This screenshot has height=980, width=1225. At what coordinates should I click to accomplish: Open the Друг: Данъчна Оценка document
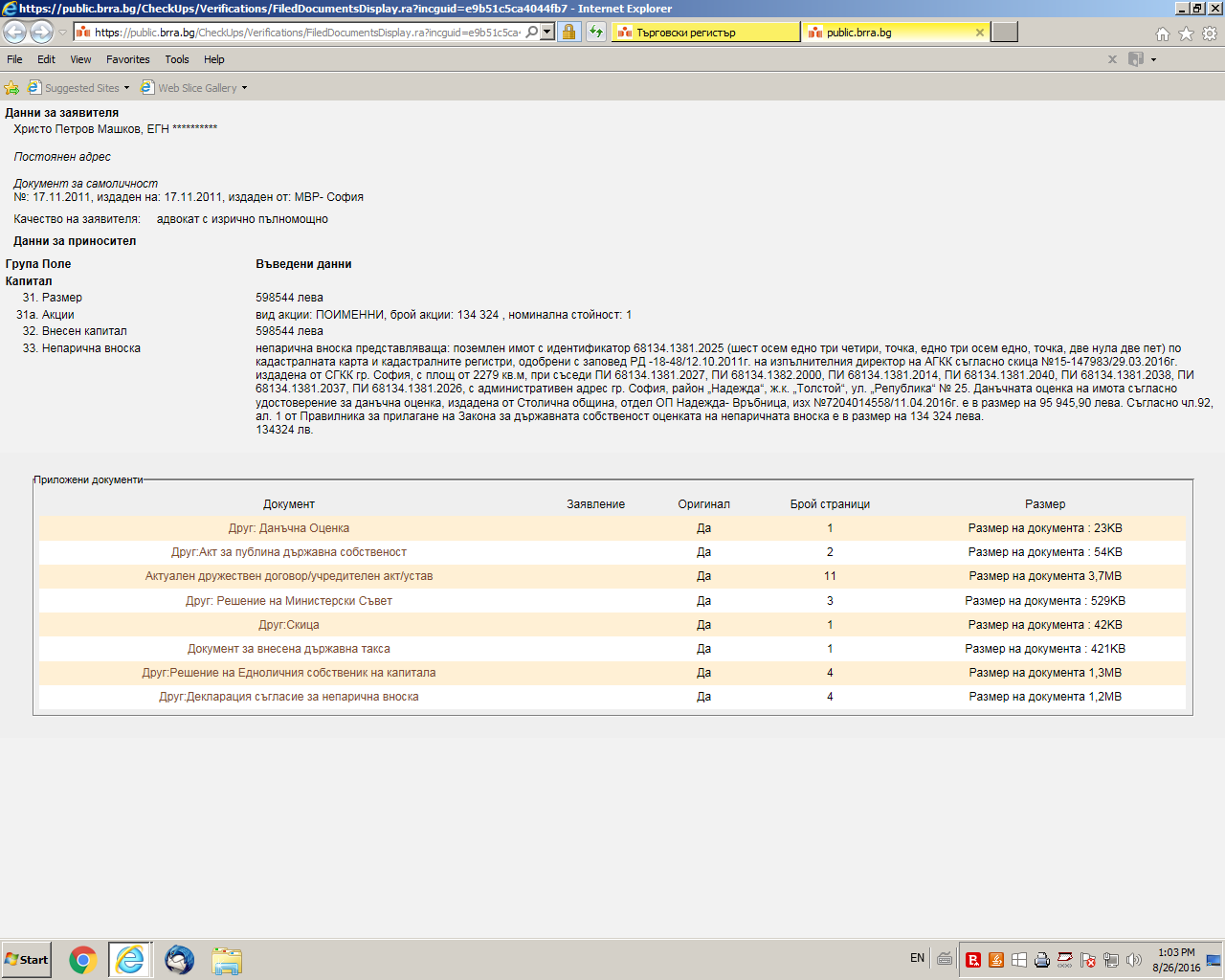point(288,528)
